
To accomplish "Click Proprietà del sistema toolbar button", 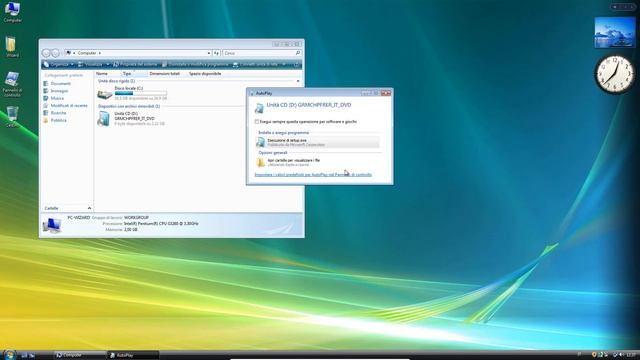I will coord(135,64).
